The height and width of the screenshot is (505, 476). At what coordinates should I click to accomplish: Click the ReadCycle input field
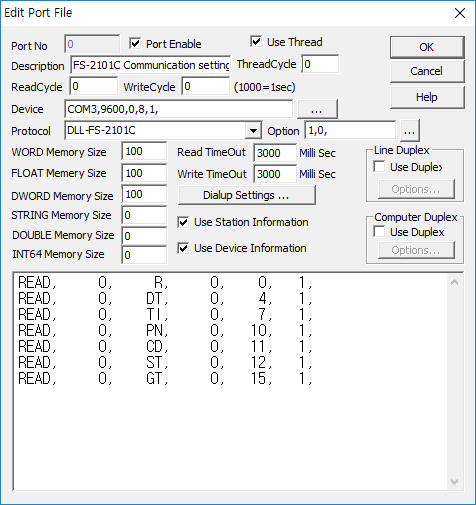94,86
